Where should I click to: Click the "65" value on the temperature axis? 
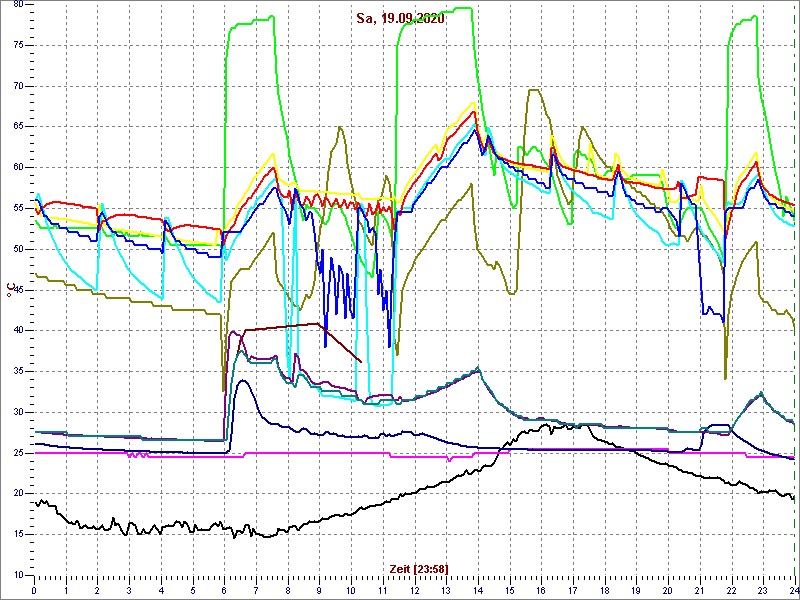16,127
